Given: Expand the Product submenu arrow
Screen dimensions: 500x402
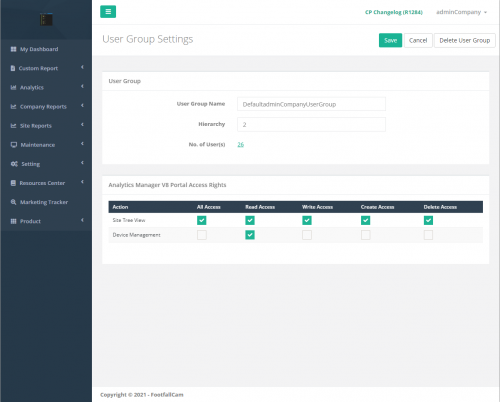Looking at the screenshot, I should [82, 220].
